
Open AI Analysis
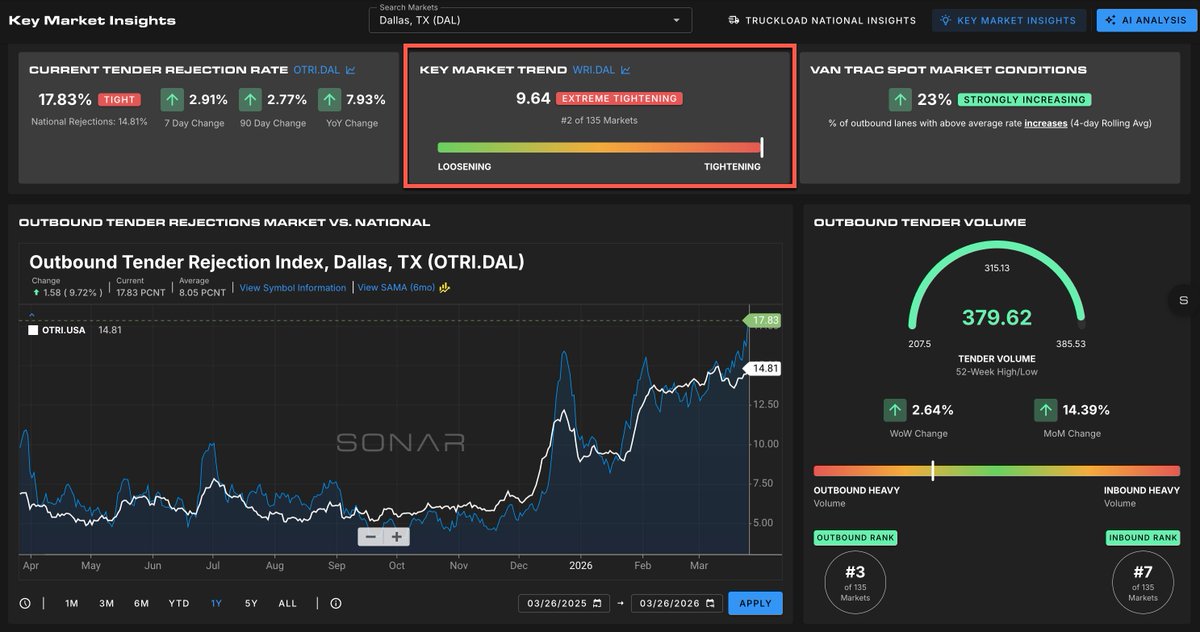[x=1147, y=20]
